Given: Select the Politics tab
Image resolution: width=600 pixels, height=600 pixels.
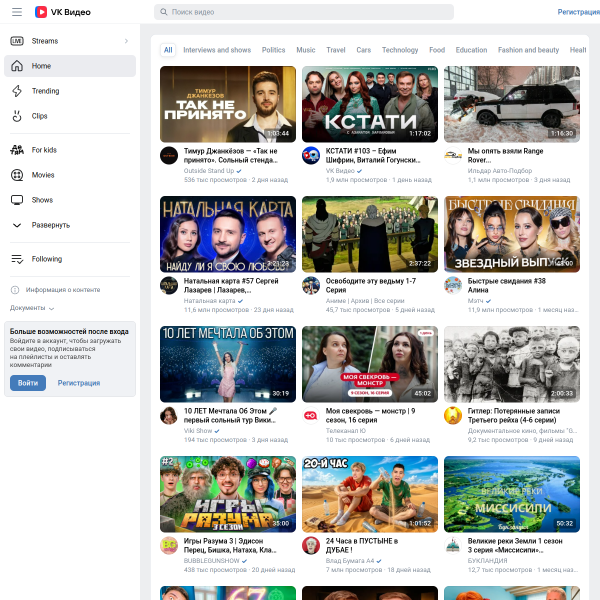Looking at the screenshot, I should click(x=273, y=50).
